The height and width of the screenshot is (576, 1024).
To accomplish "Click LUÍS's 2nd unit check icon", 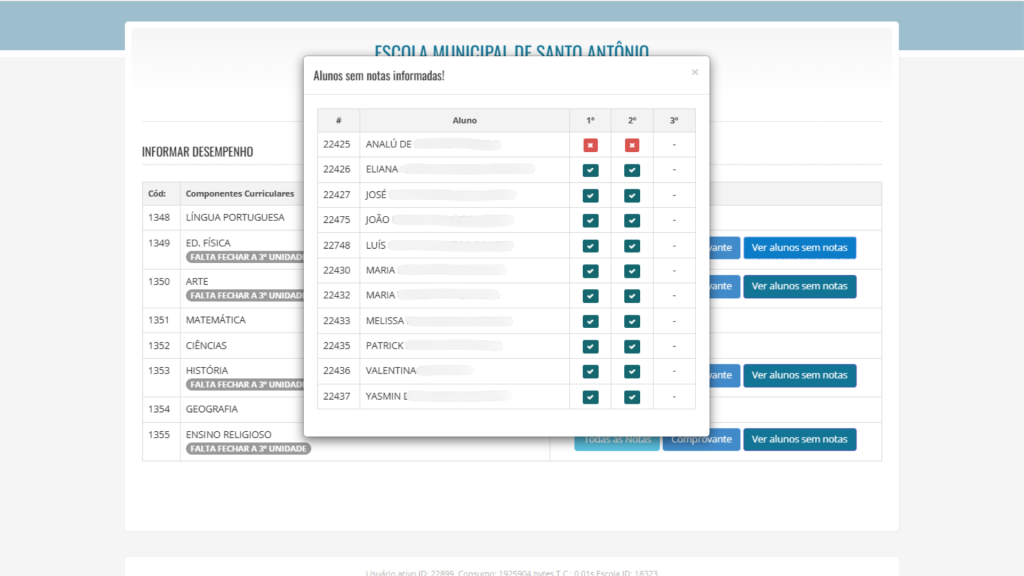I will point(632,246).
